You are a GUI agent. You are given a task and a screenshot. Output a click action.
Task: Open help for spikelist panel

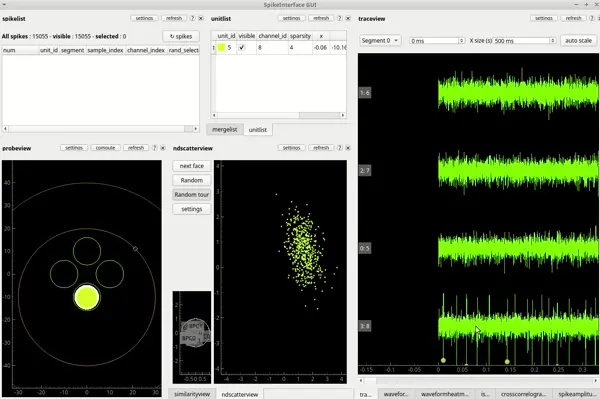[192, 18]
